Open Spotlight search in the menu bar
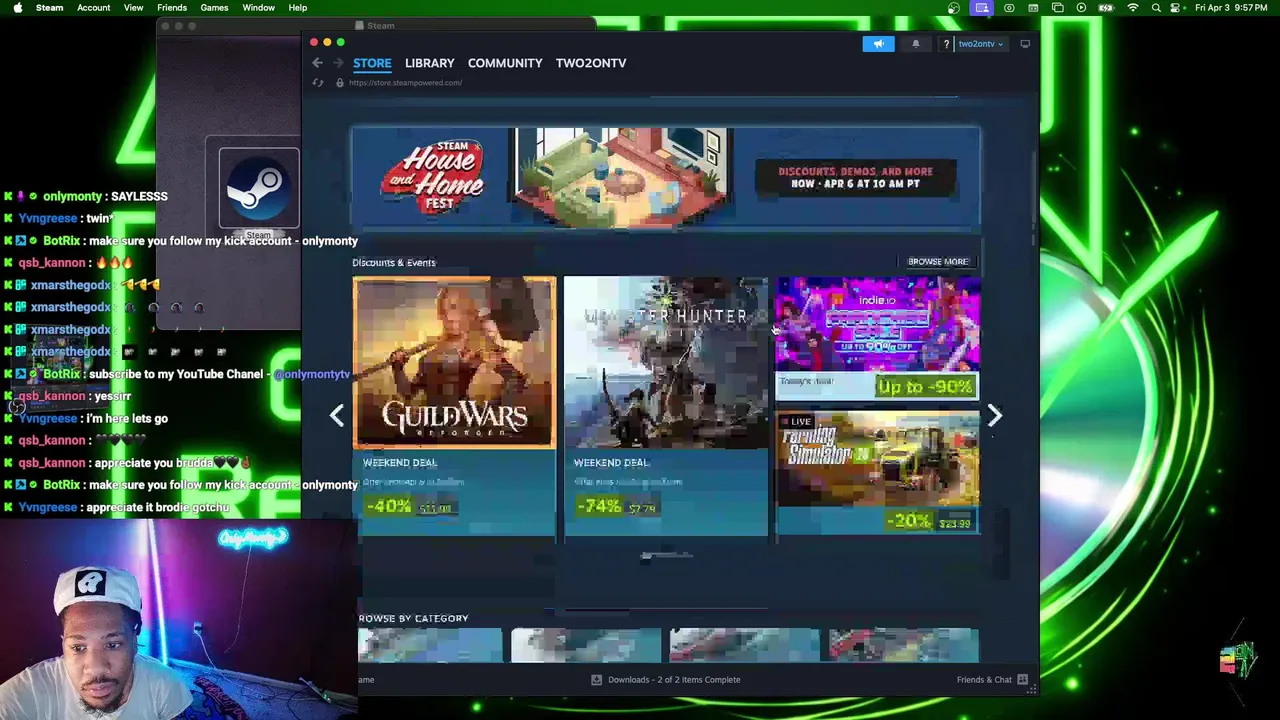 tap(1157, 8)
